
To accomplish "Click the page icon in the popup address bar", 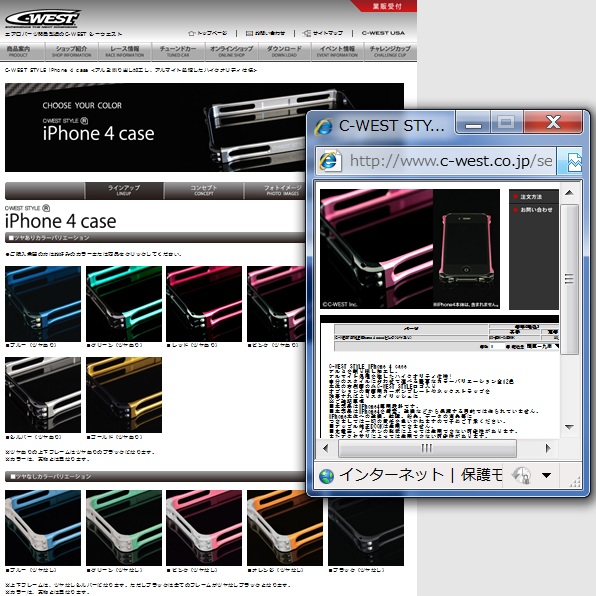I will (330, 161).
